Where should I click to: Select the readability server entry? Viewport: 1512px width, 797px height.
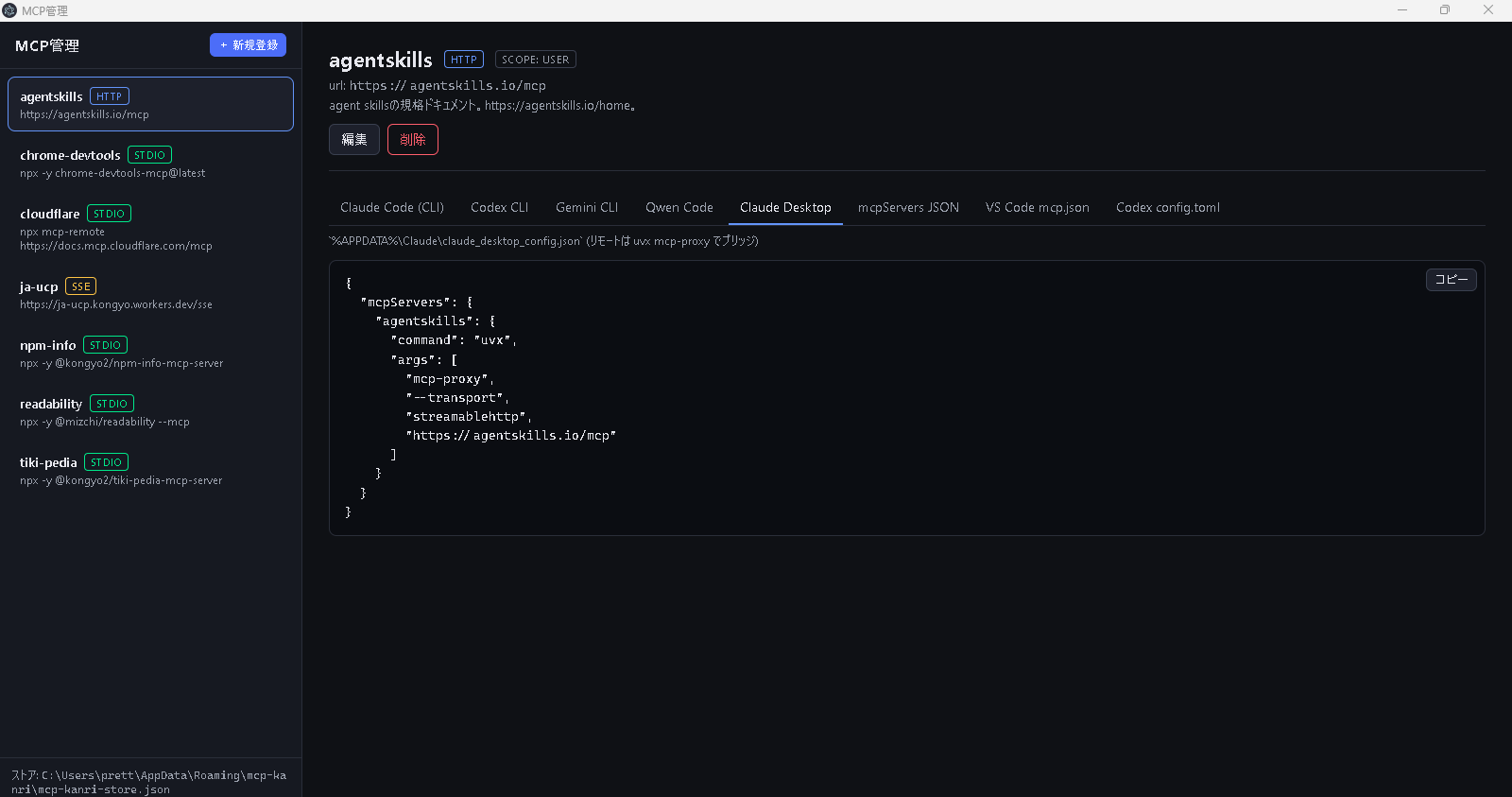click(x=150, y=411)
